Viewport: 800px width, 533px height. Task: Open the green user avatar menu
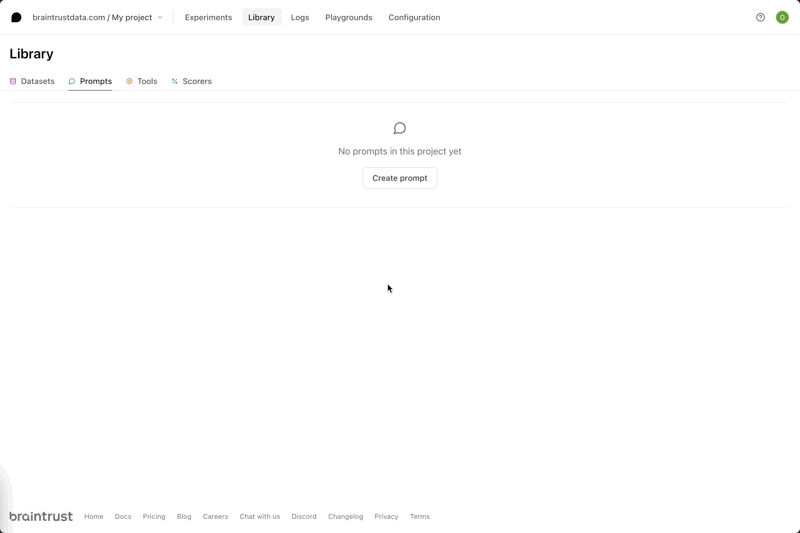tap(782, 17)
